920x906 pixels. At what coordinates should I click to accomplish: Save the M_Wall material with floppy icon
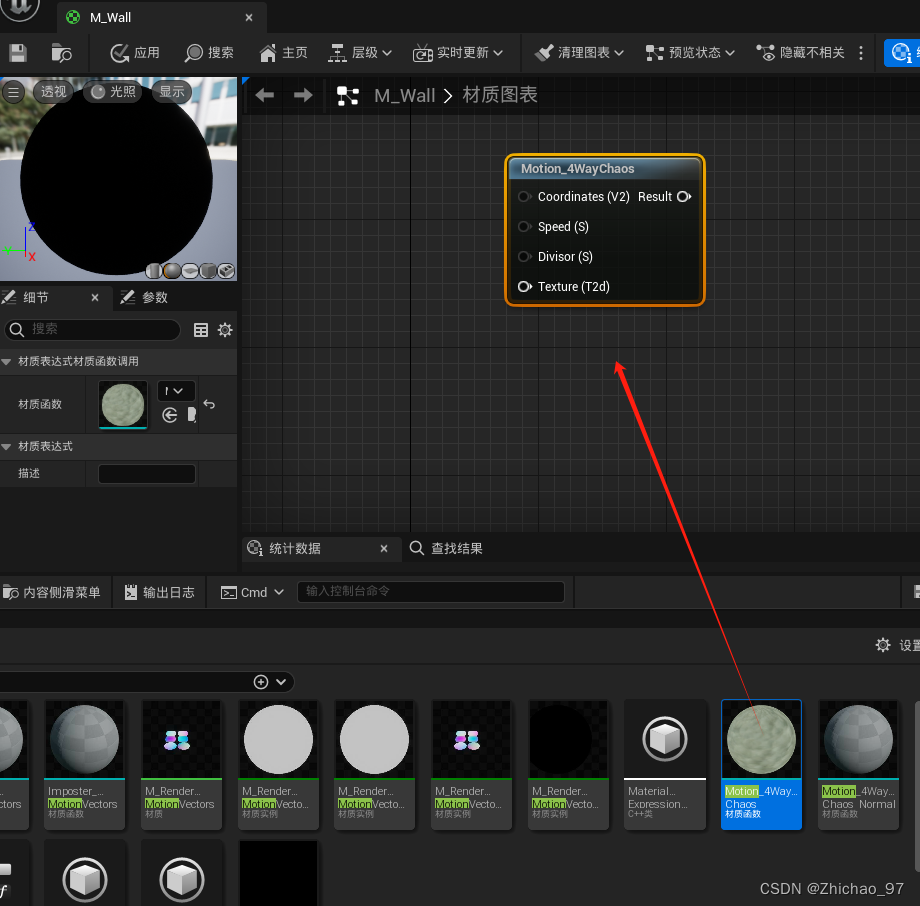pos(18,53)
